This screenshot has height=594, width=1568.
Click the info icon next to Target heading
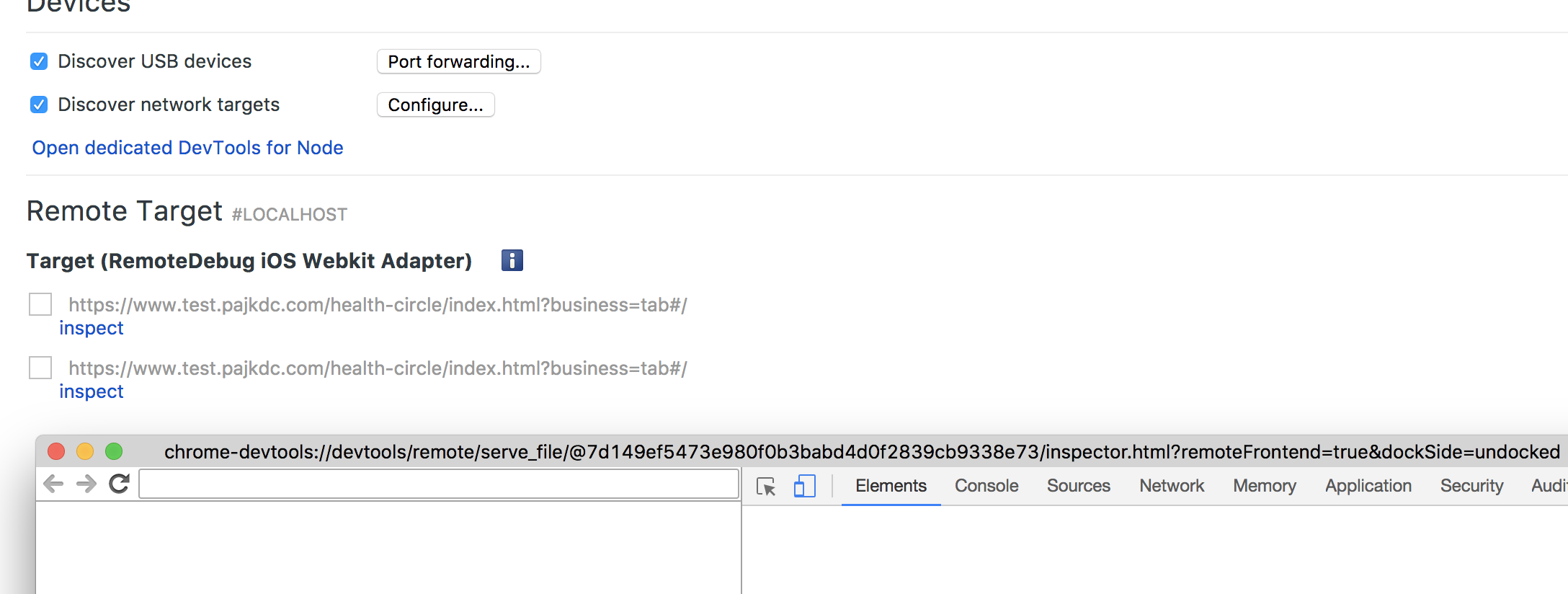point(512,260)
